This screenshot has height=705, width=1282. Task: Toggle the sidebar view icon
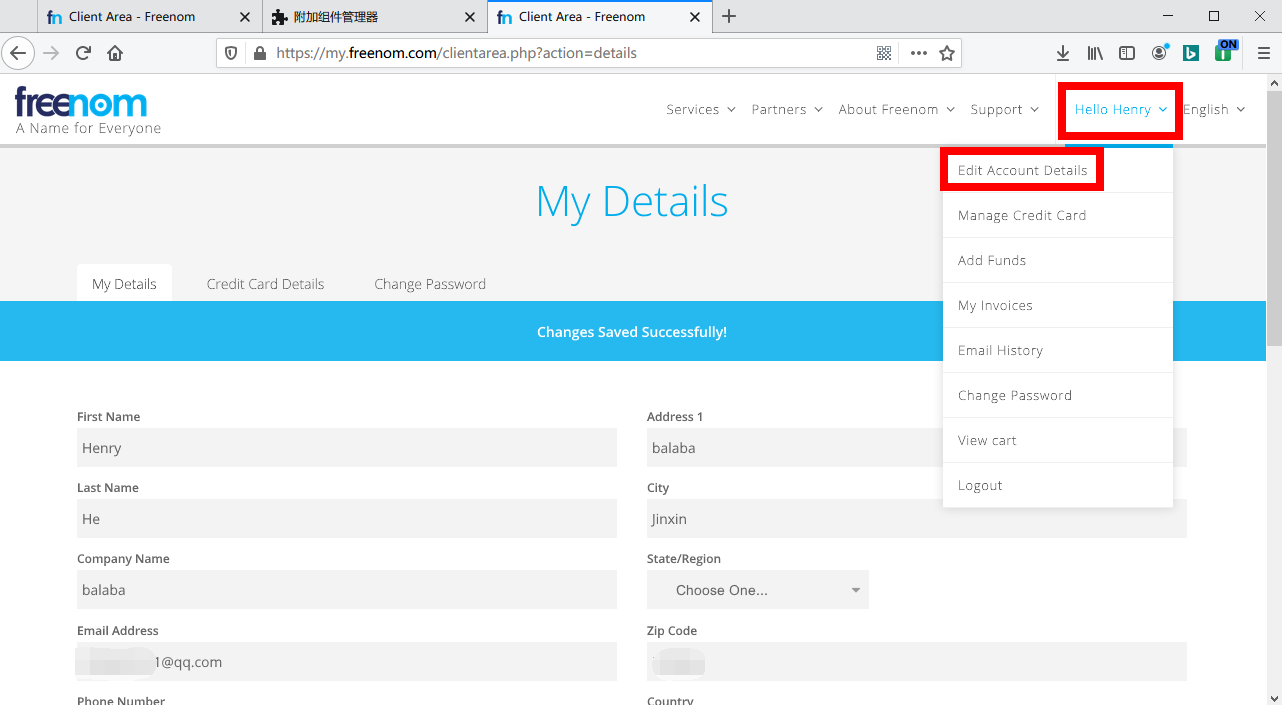point(1127,53)
